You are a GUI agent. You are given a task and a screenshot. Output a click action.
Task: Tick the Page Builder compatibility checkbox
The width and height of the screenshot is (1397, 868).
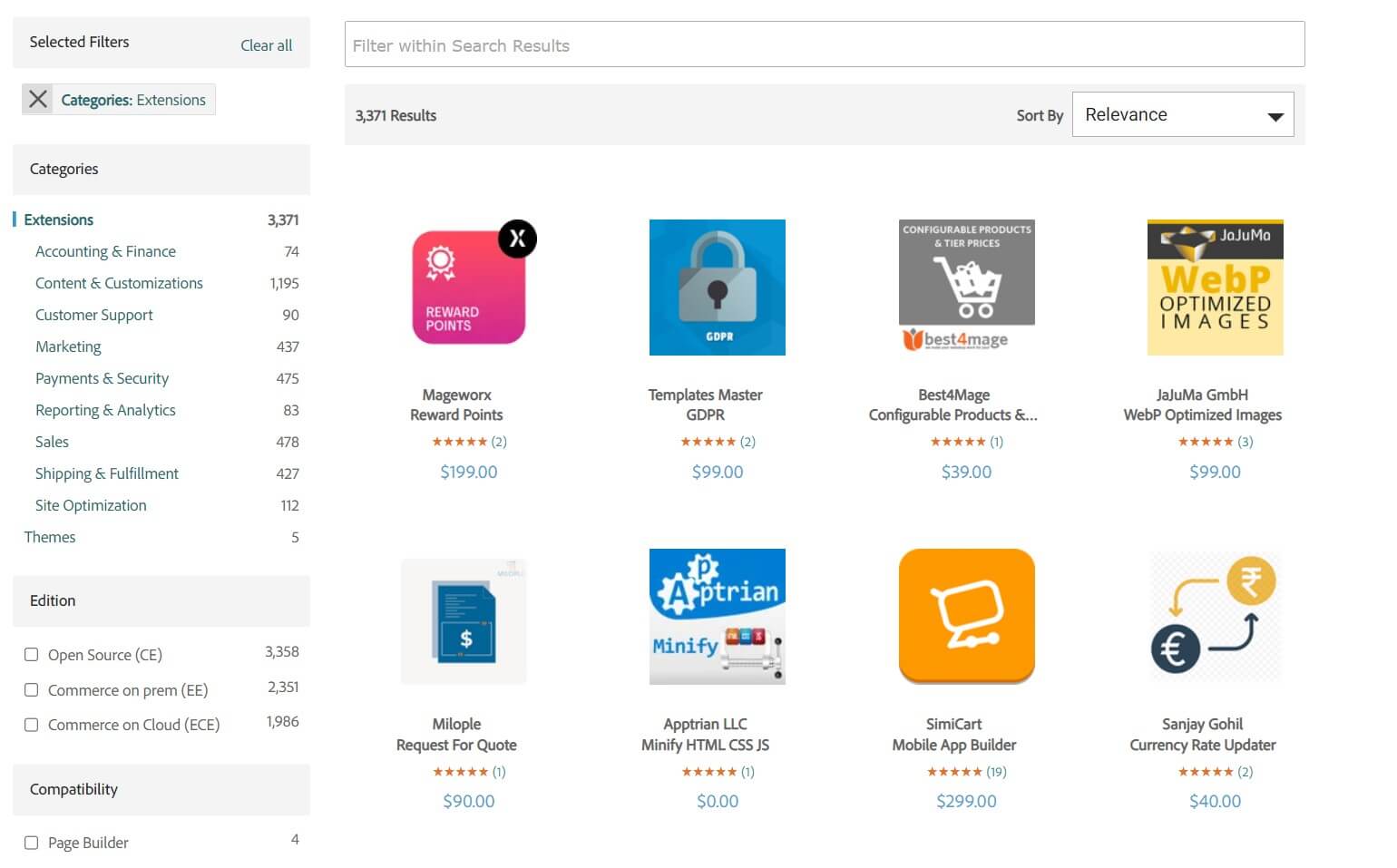click(32, 843)
